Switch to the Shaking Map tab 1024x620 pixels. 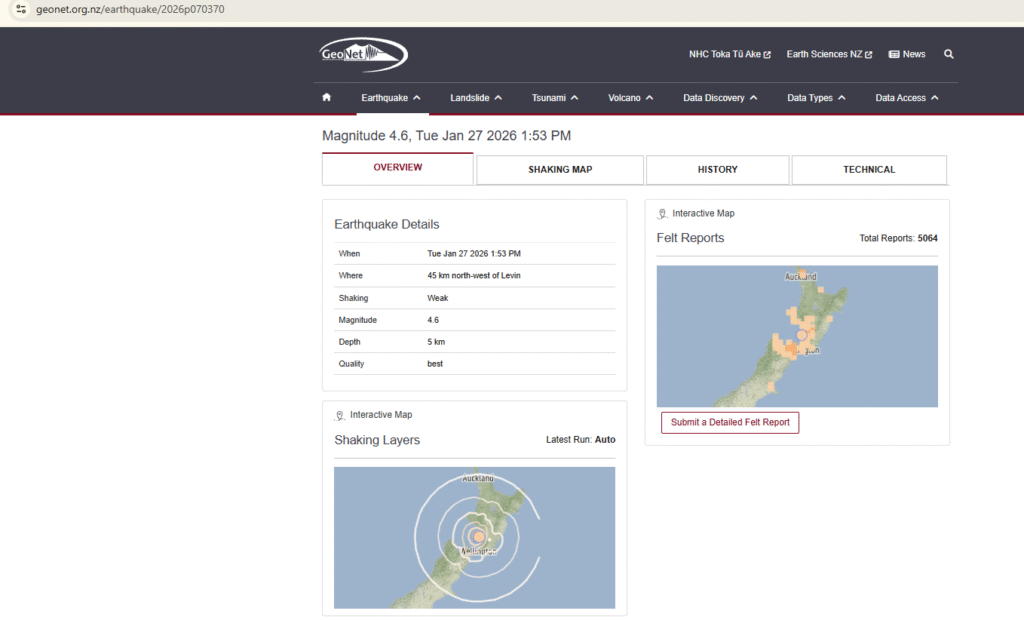[x=560, y=170]
